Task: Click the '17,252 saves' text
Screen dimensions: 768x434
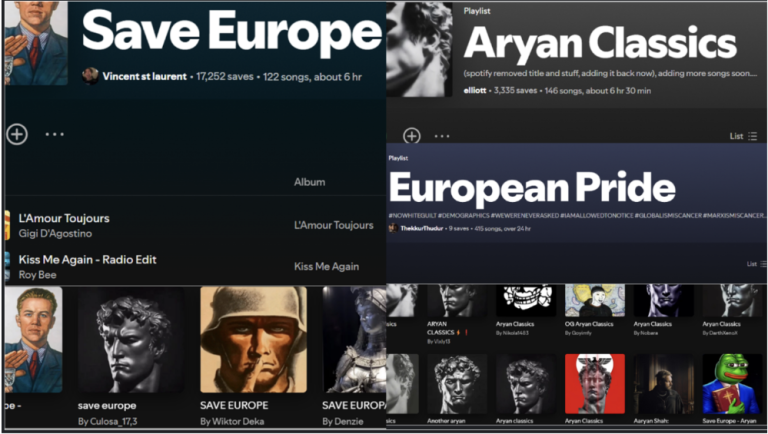Action: coord(225,76)
